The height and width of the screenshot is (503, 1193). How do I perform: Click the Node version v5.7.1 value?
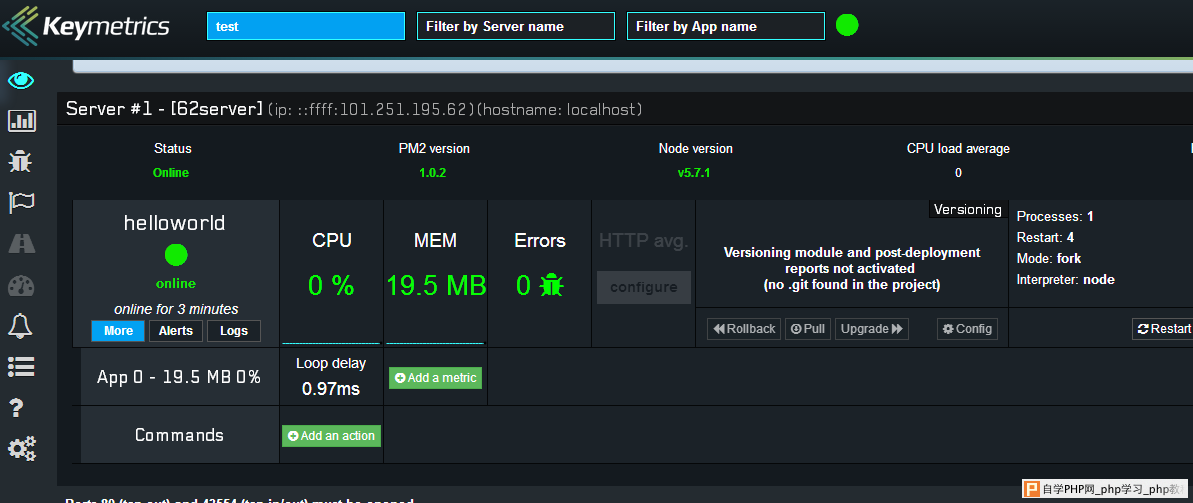pos(693,173)
